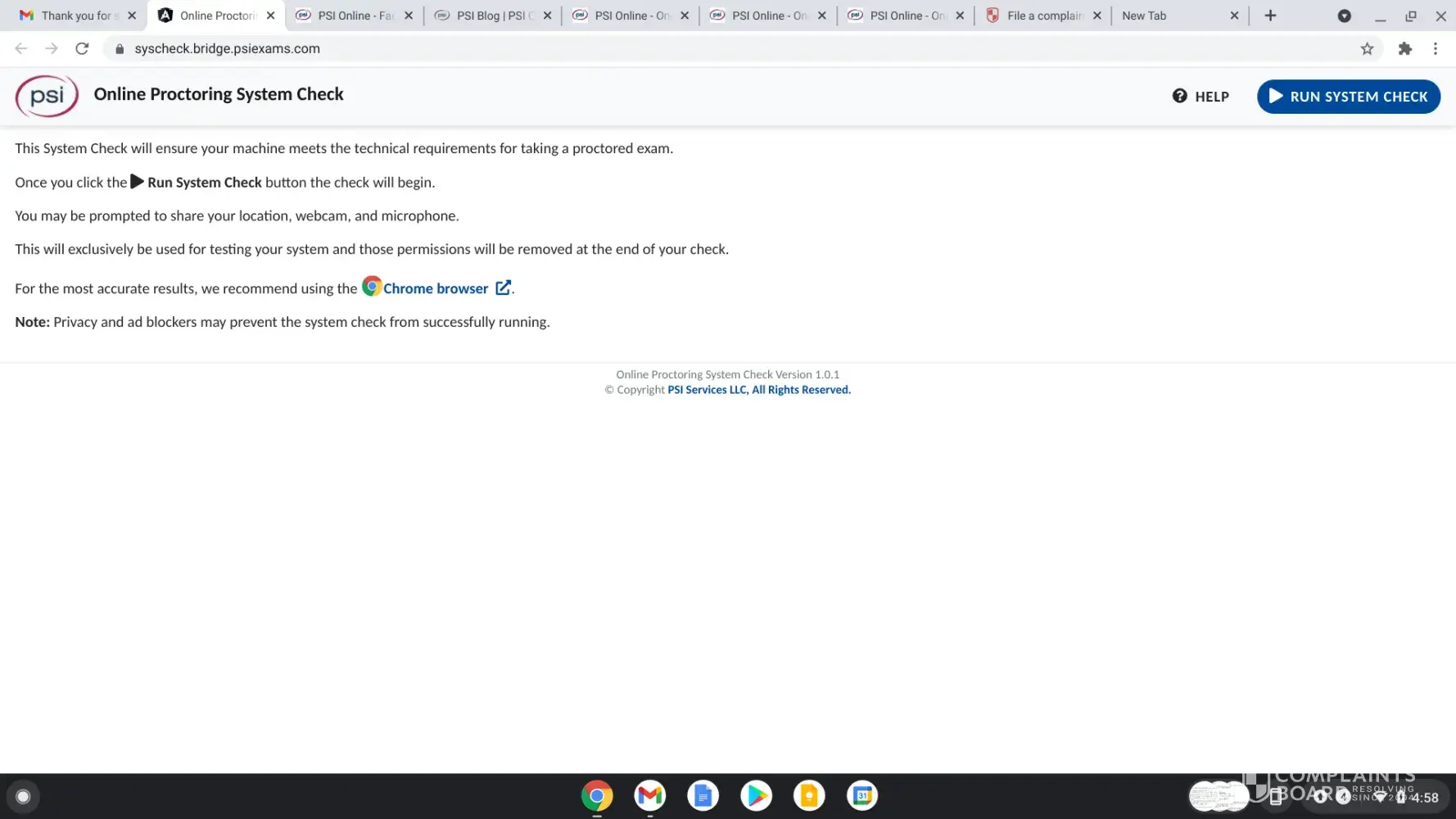Close the Gmail Thank you tab
1456x819 pixels.
coord(132,16)
